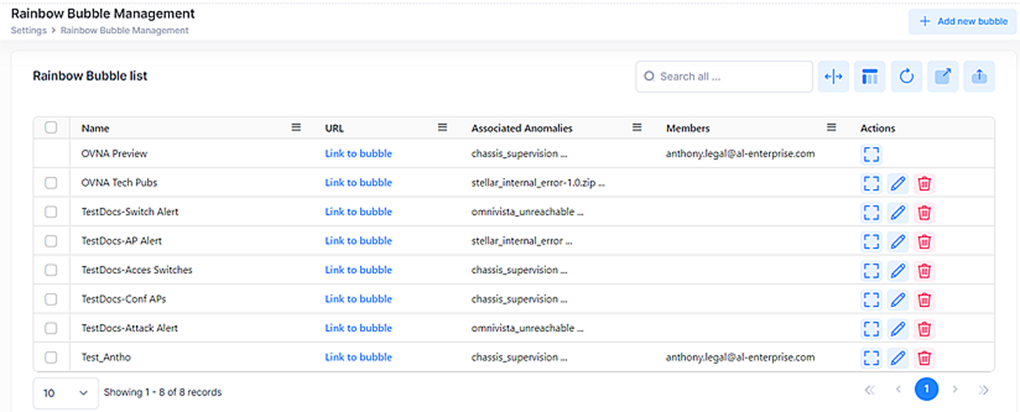Open the Name column menu
Image resolution: width=1020 pixels, height=412 pixels.
coord(296,128)
